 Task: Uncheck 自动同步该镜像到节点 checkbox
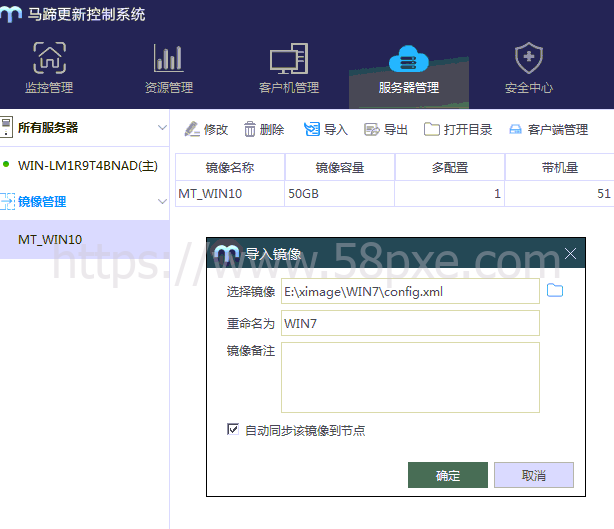coord(233,429)
